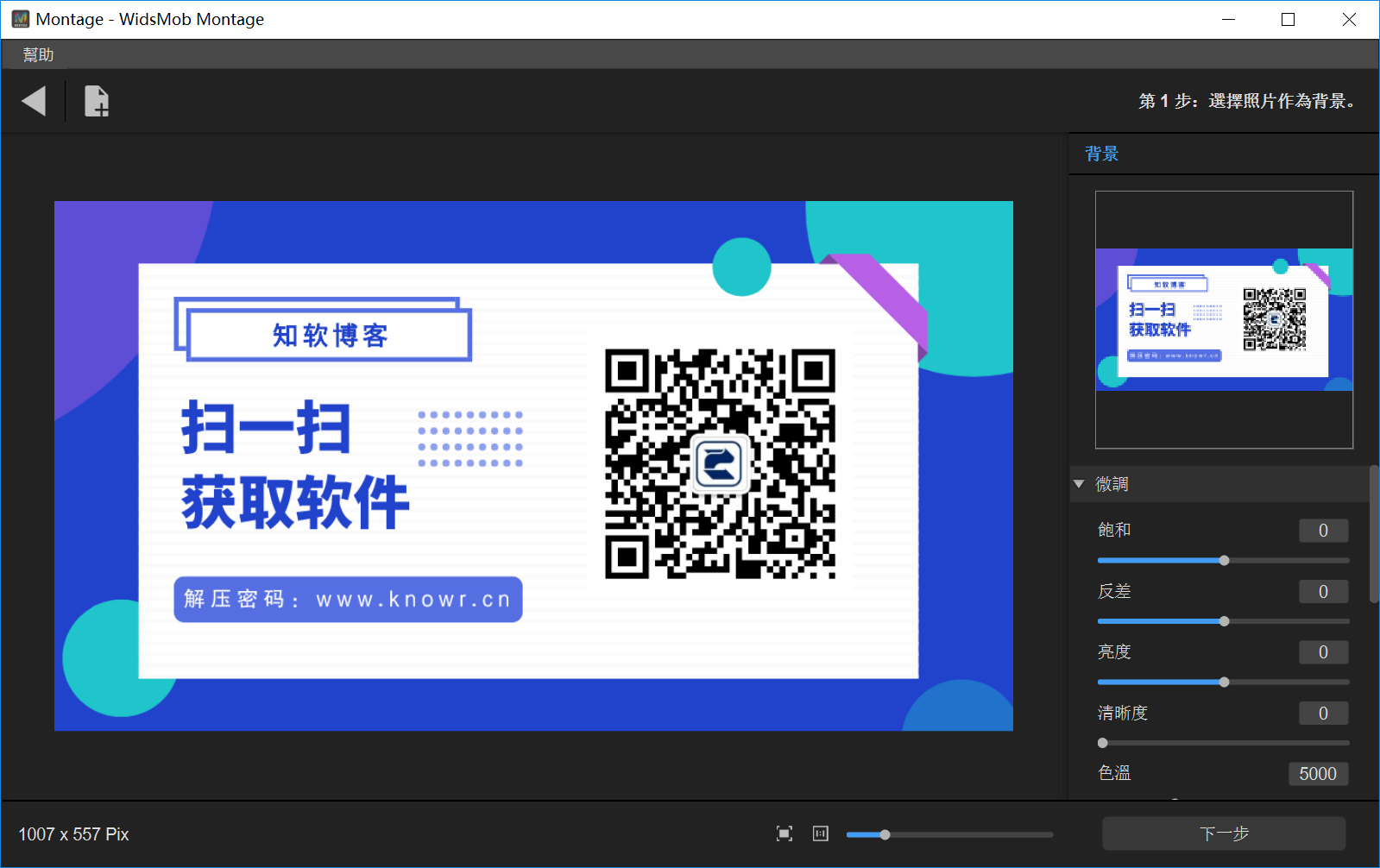Click the 反差 value field
The width and height of the screenshot is (1380, 868).
point(1323,592)
